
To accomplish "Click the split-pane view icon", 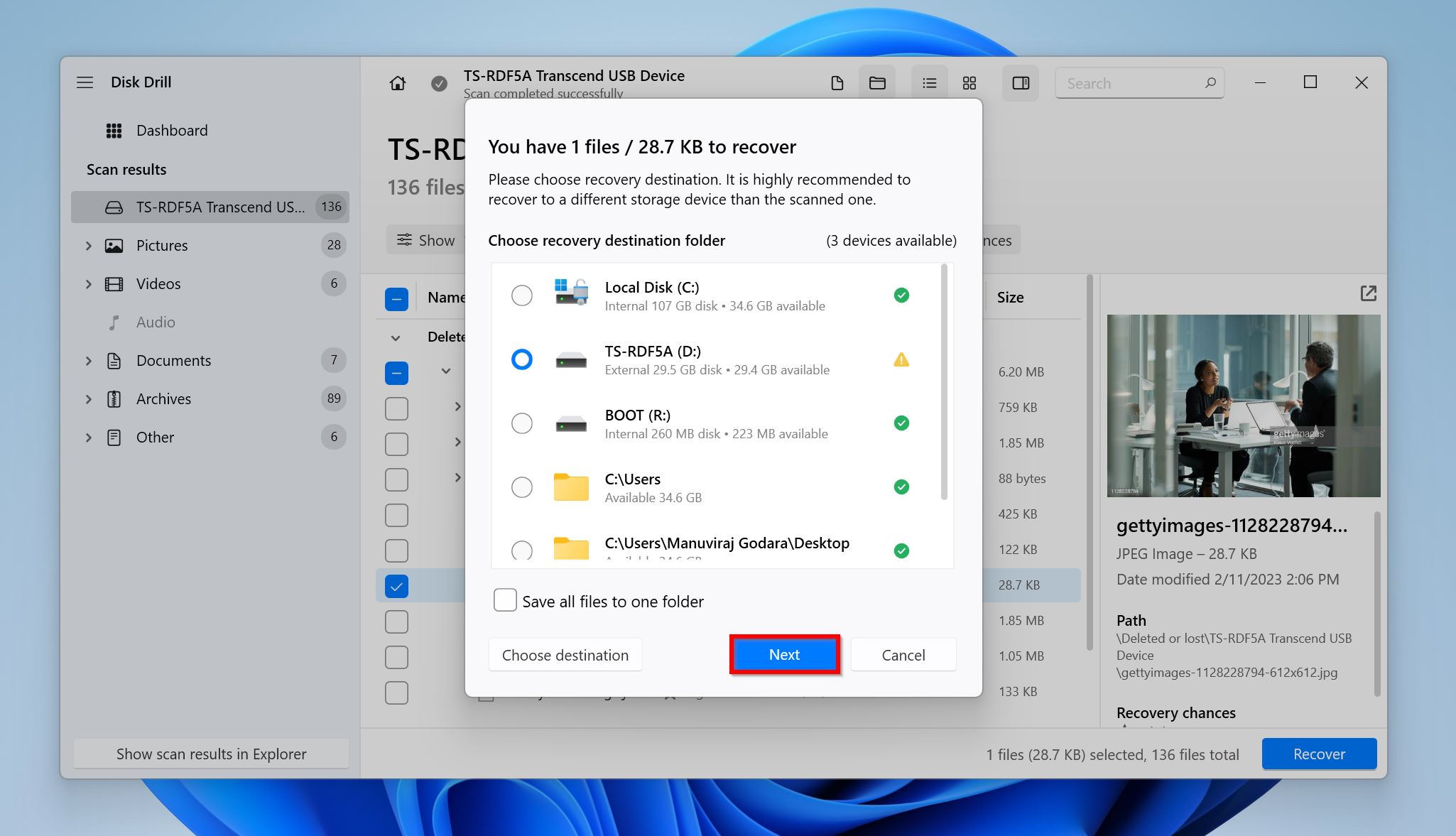I will [x=1020, y=82].
